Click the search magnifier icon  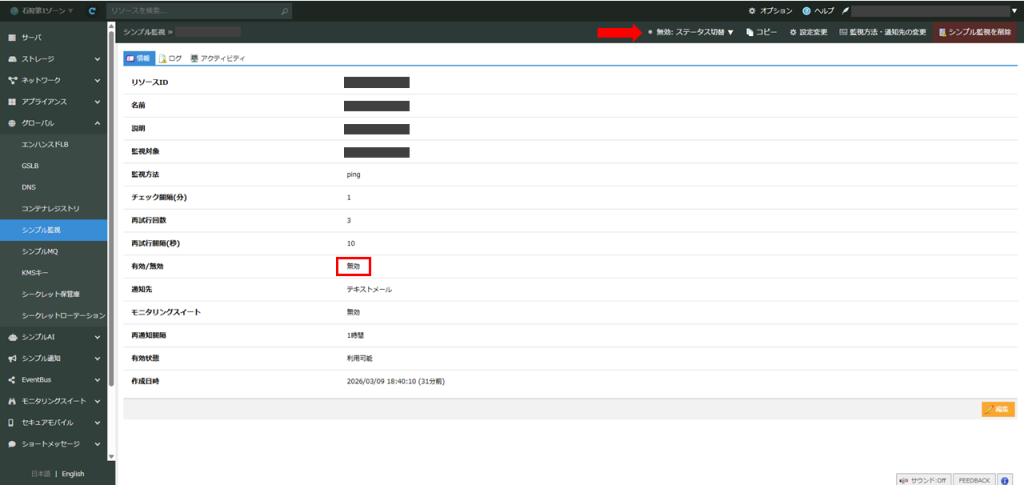(x=286, y=10)
